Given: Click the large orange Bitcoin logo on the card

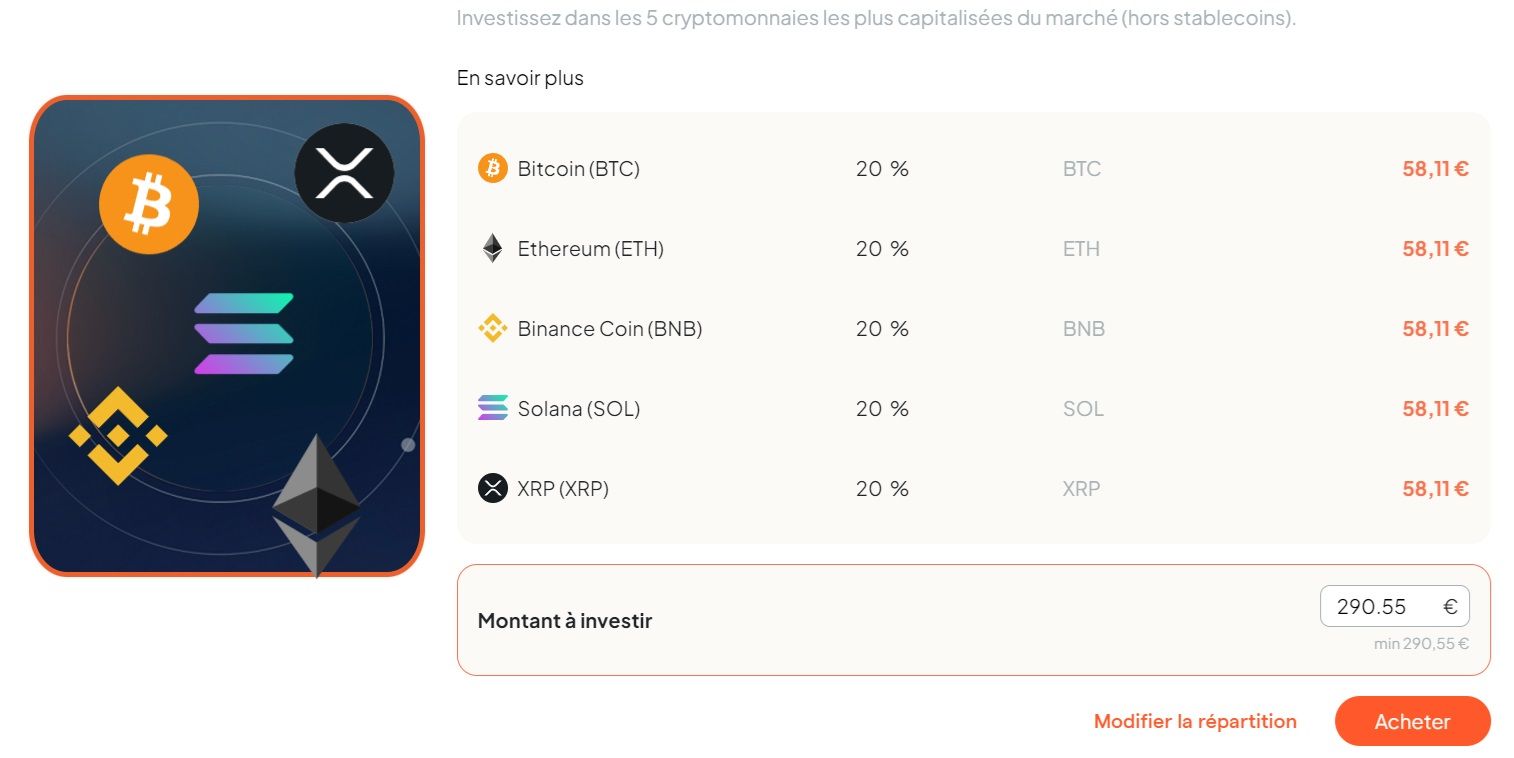Looking at the screenshot, I should pos(149,204).
